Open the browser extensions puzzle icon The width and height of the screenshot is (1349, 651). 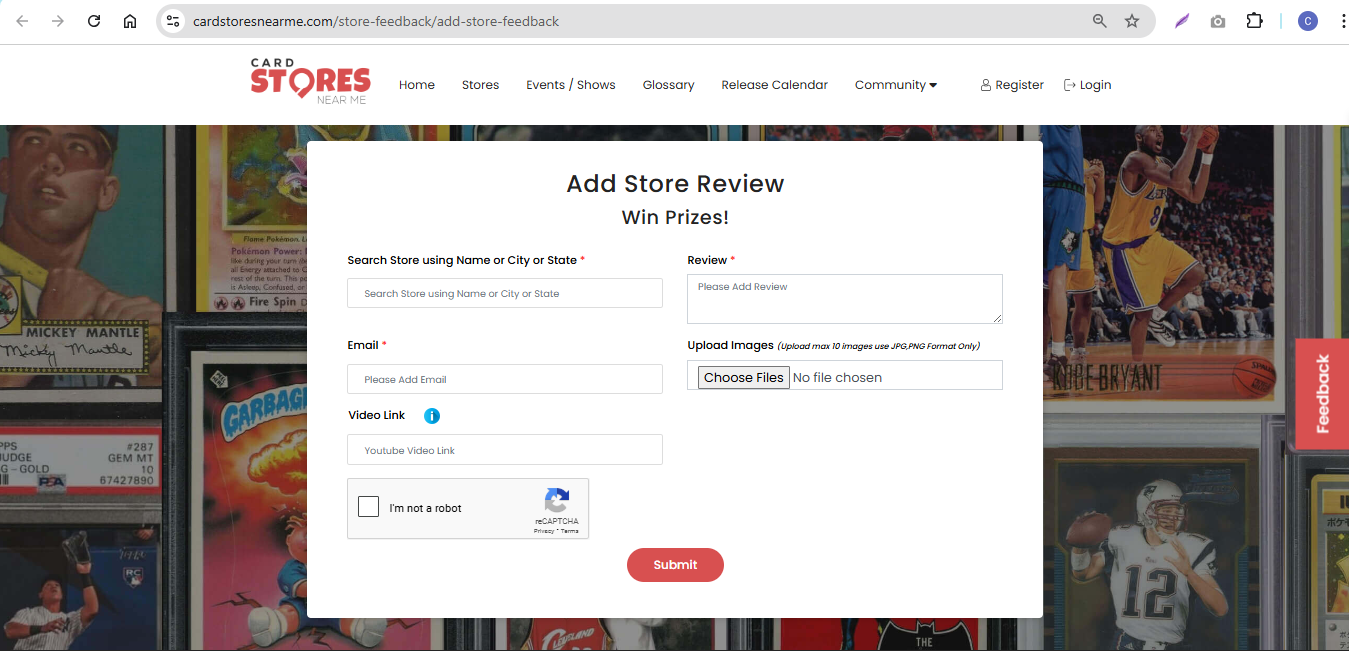click(1254, 21)
